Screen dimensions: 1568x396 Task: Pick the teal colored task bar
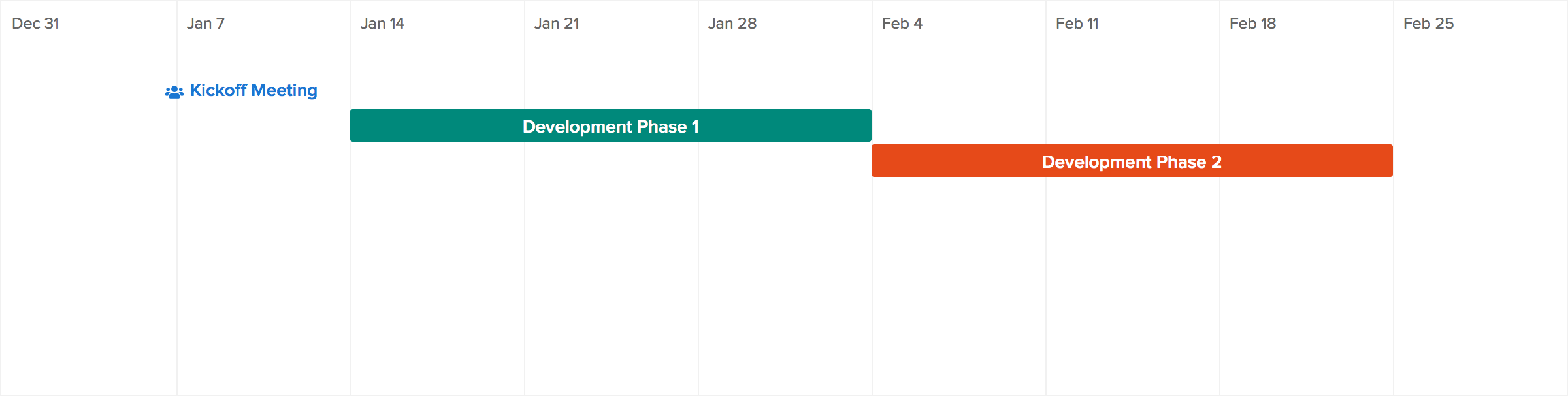click(x=611, y=125)
